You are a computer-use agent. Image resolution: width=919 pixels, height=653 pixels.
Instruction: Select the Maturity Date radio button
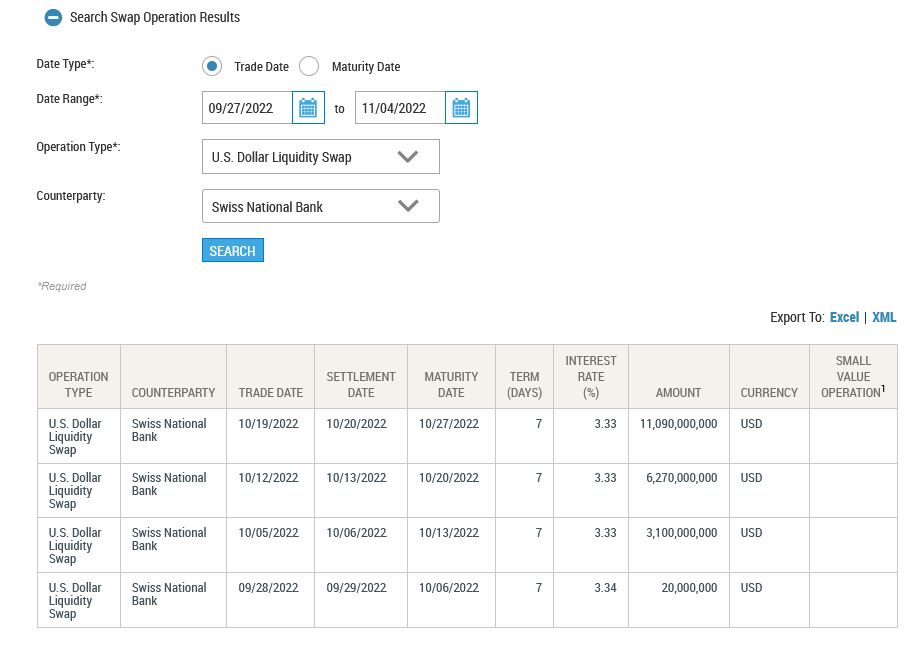pyautogui.click(x=309, y=67)
